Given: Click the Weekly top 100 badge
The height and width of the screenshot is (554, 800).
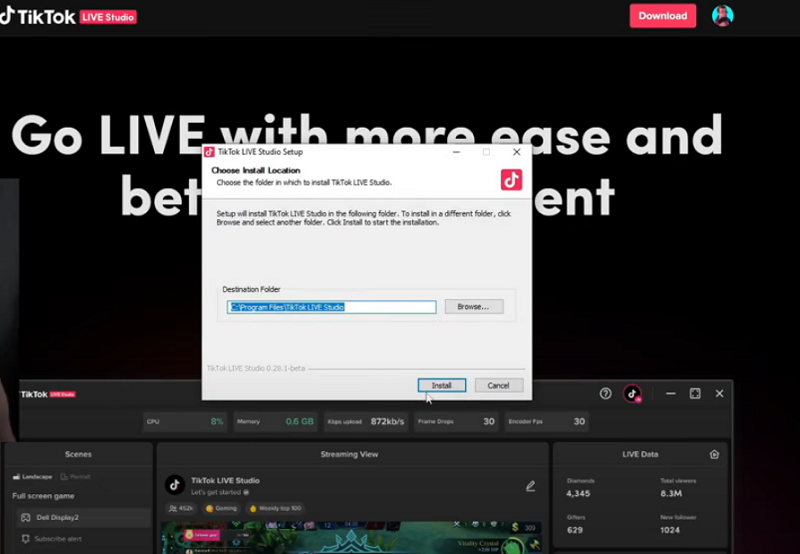Looking at the screenshot, I should click(276, 508).
